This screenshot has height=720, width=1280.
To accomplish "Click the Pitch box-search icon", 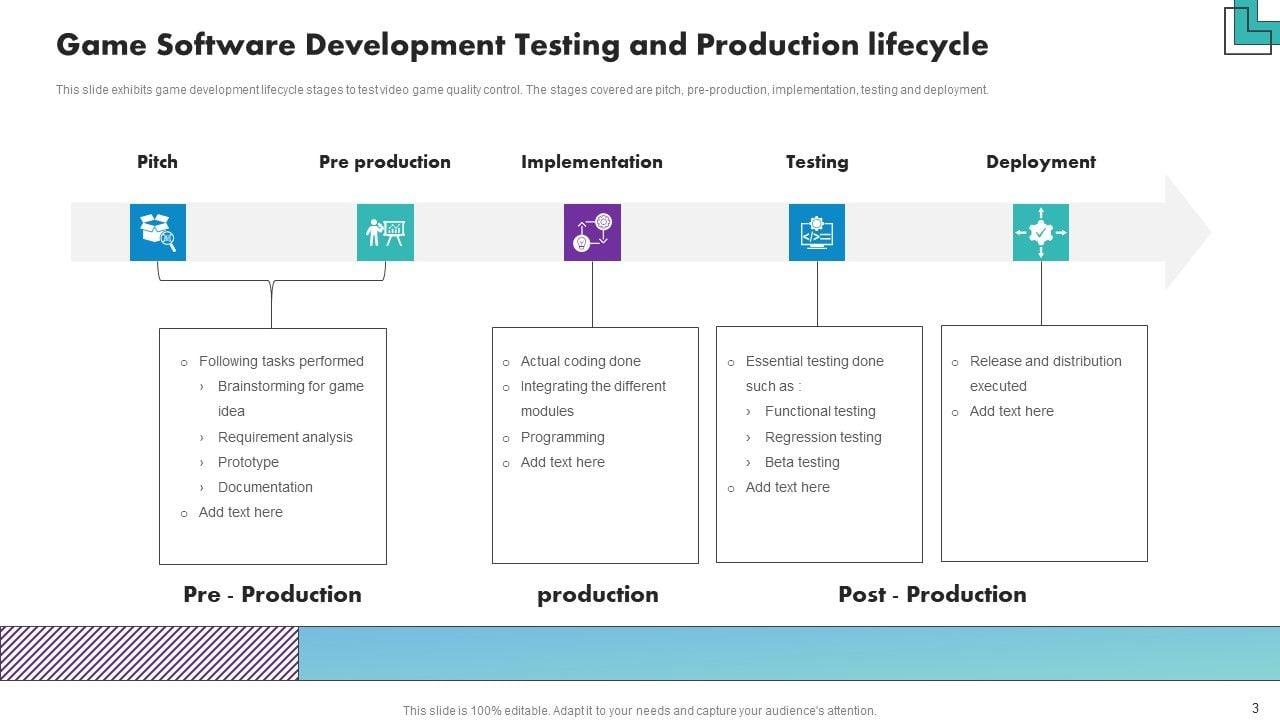I will (x=158, y=232).
